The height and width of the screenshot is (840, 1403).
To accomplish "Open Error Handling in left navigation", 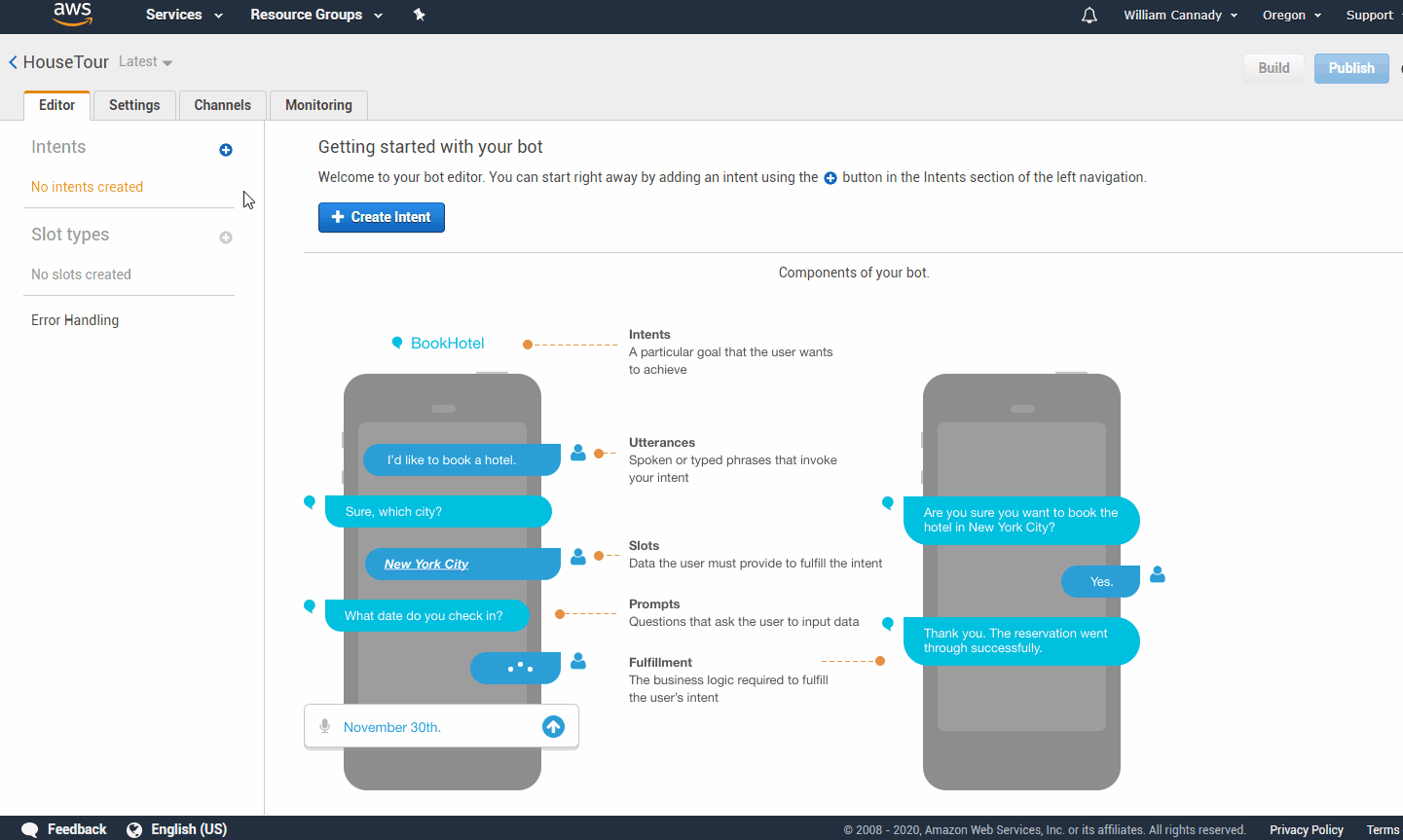I will pyautogui.click(x=75, y=320).
